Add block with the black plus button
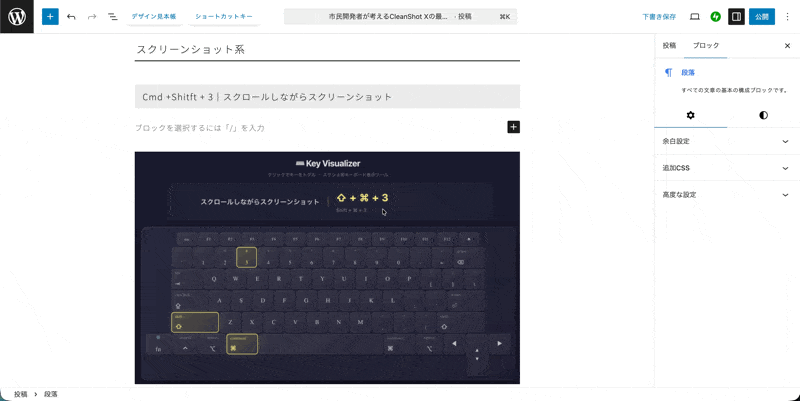The height and width of the screenshot is (401, 800). point(513,127)
